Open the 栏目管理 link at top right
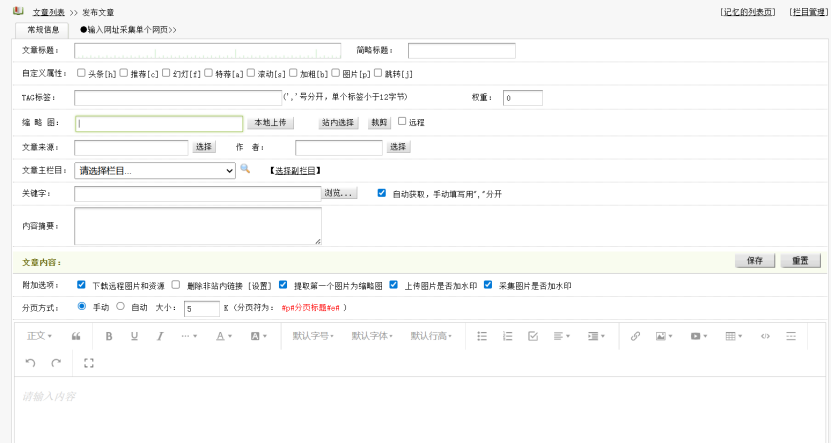 tap(805, 12)
